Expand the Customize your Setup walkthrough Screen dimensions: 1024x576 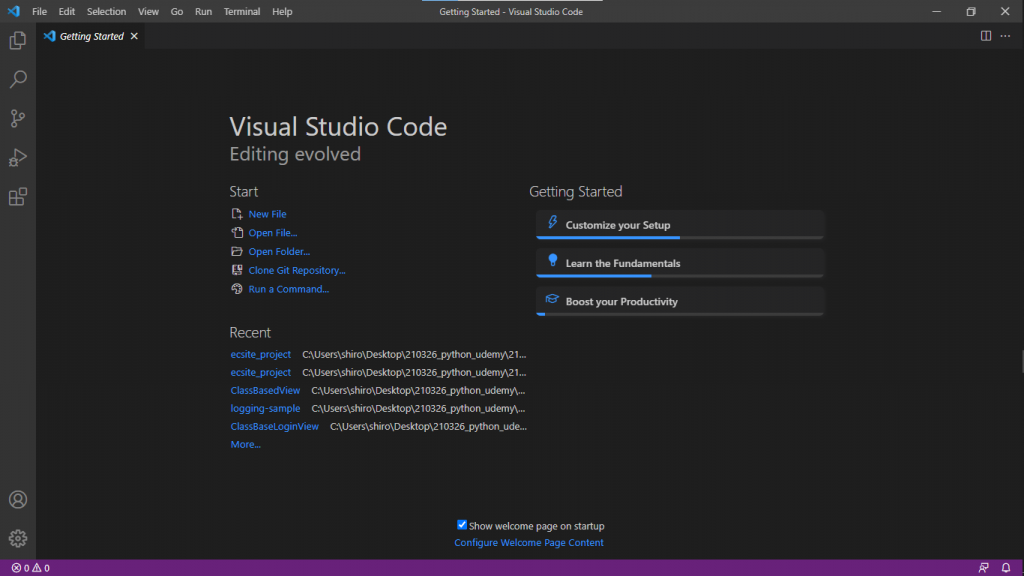point(679,224)
